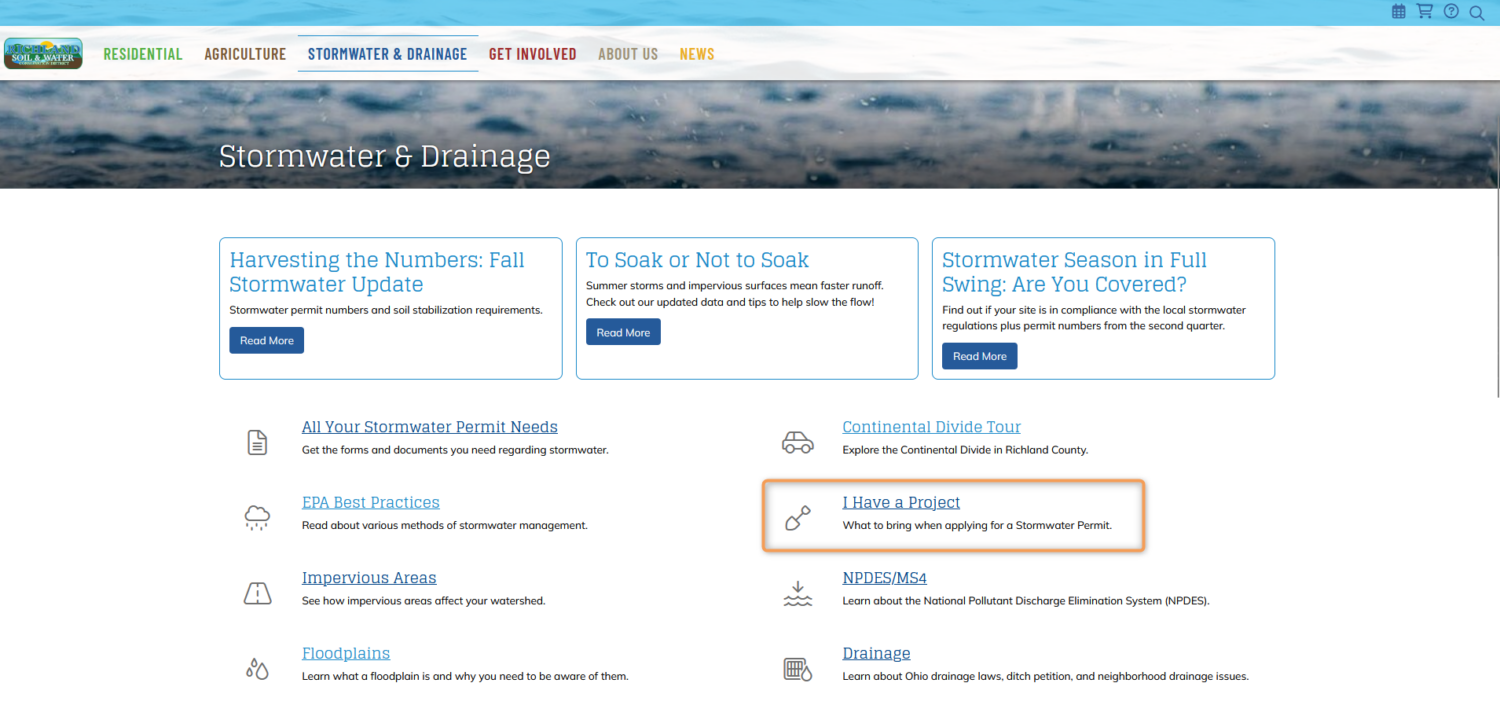Select the News menu item
This screenshot has height=716, width=1500.
tap(697, 54)
